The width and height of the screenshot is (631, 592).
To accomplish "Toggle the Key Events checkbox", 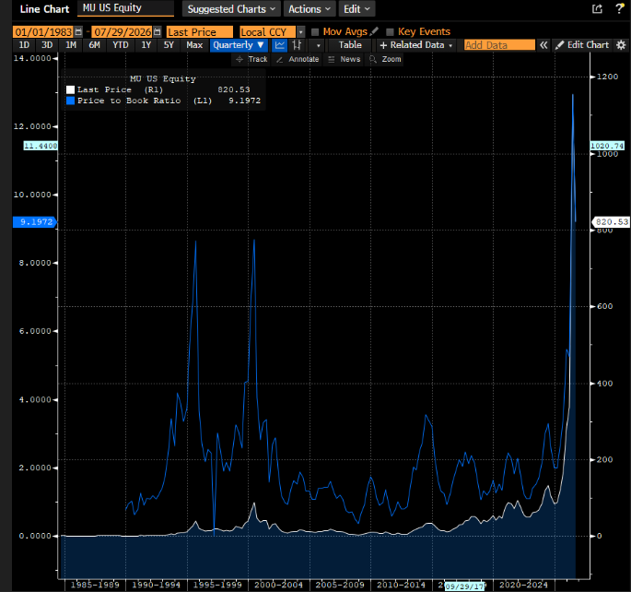I will click(x=390, y=32).
